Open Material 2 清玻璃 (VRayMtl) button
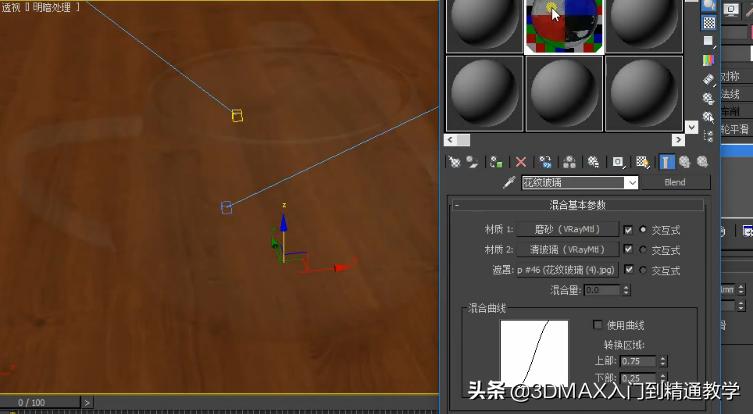The height and width of the screenshot is (414, 753). click(567, 250)
